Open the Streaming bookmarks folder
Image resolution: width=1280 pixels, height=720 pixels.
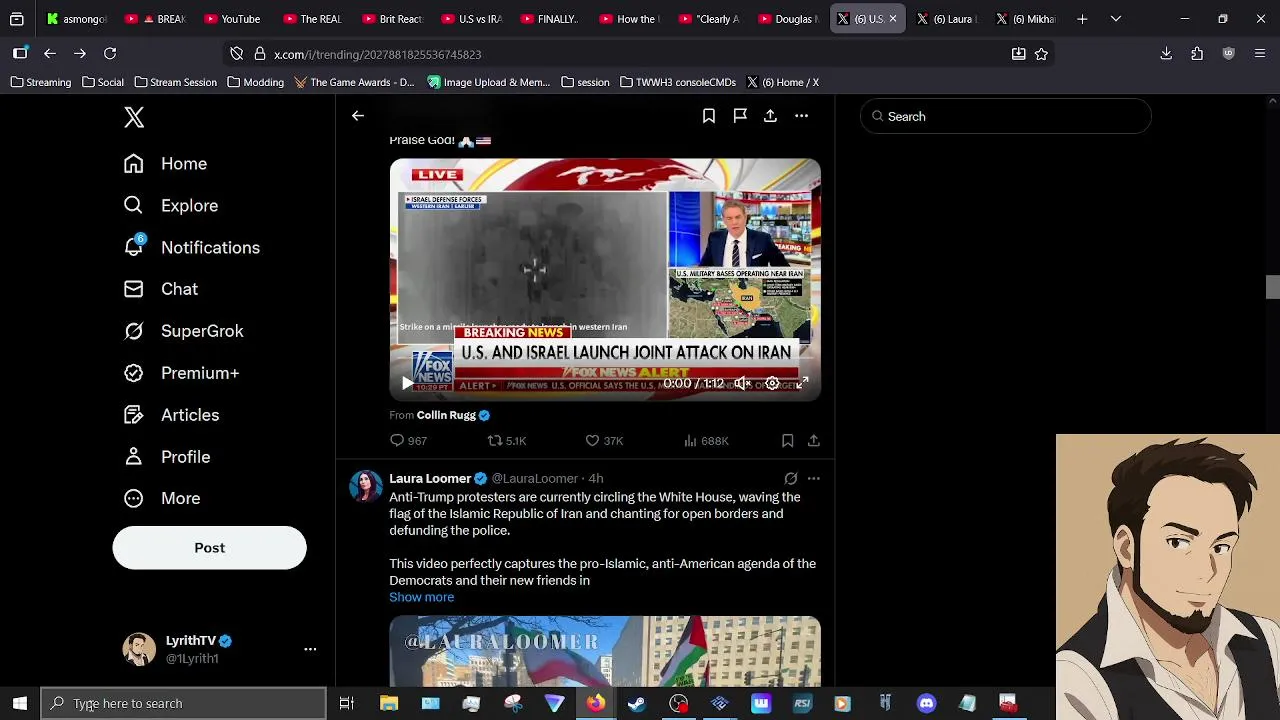click(x=41, y=82)
